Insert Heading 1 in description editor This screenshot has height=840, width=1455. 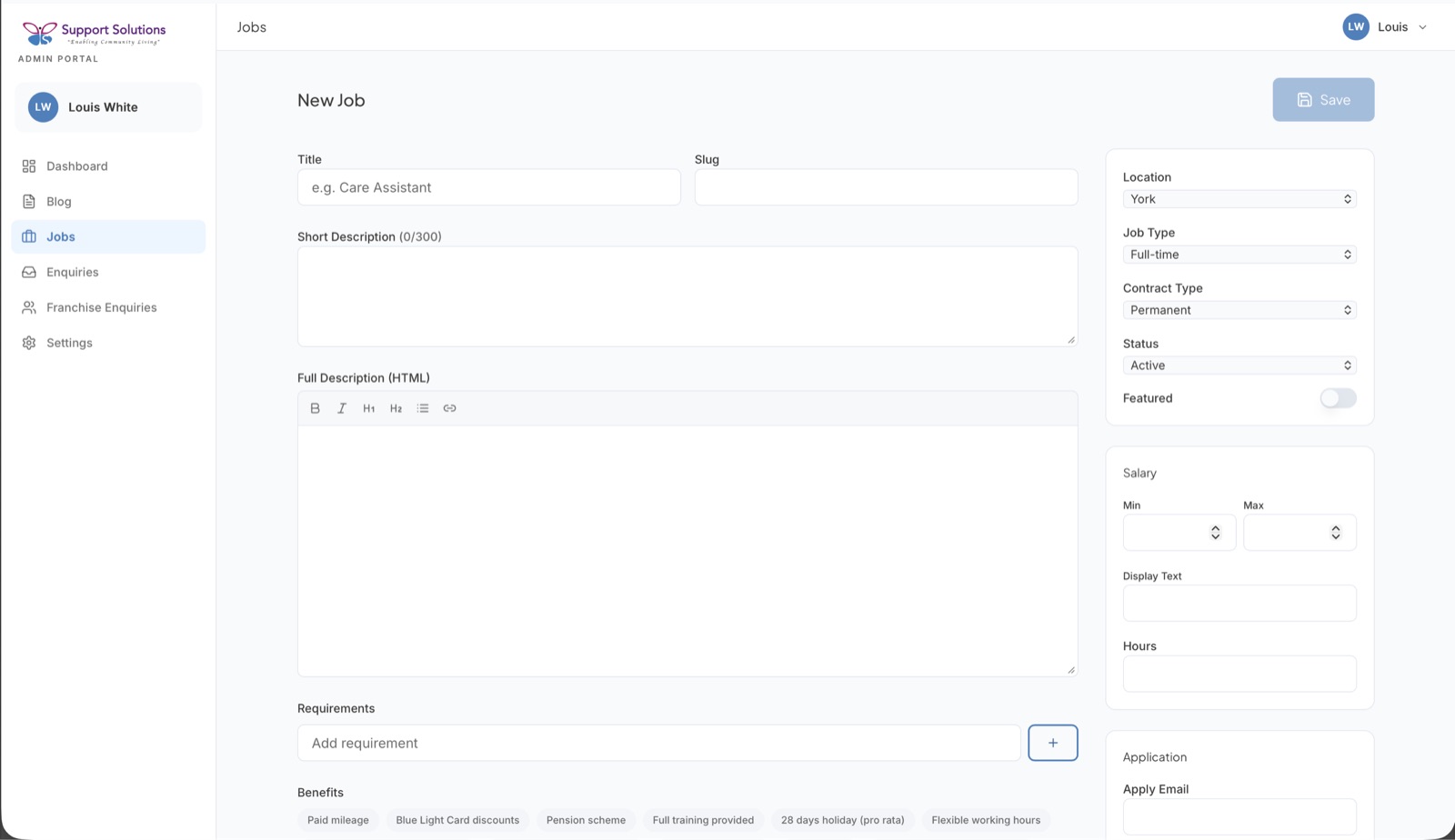point(368,408)
